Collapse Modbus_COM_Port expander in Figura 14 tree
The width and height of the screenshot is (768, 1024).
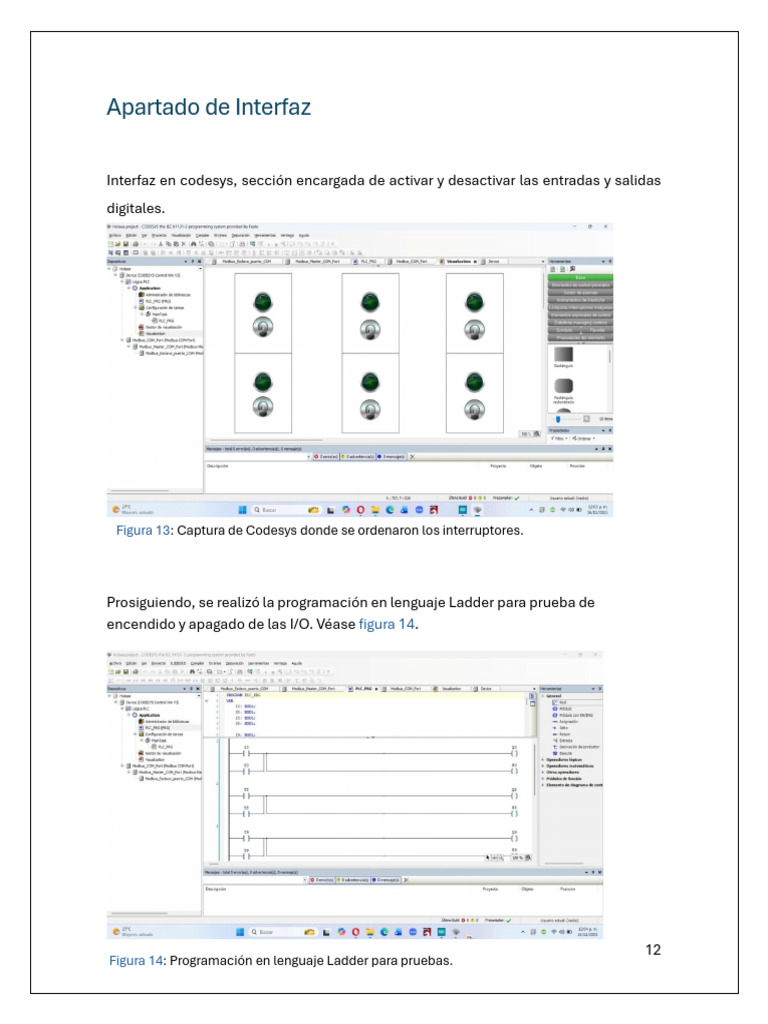coord(122,765)
